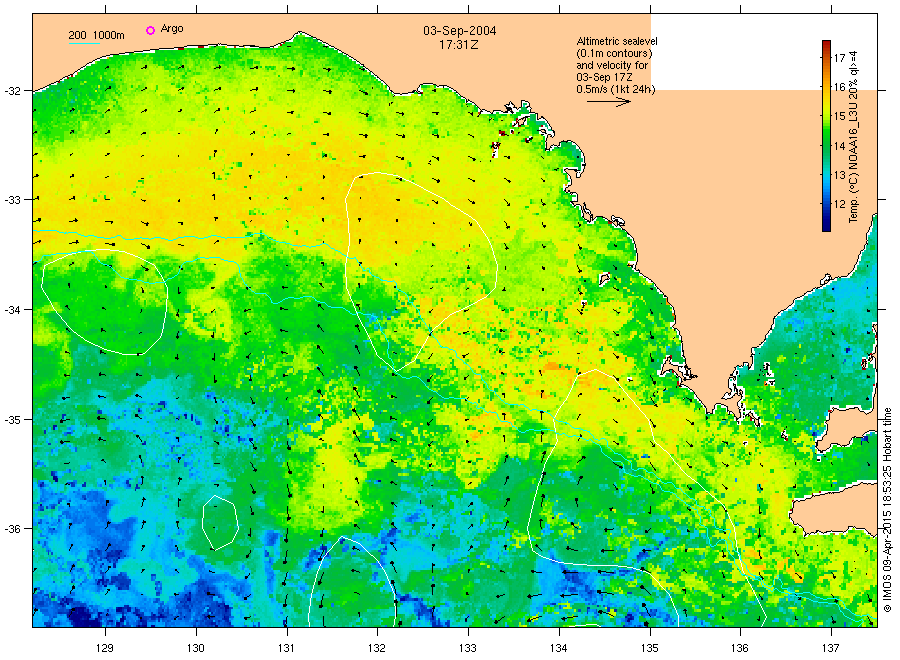
Task: Click the 14 value on color bar
Action: (839, 146)
